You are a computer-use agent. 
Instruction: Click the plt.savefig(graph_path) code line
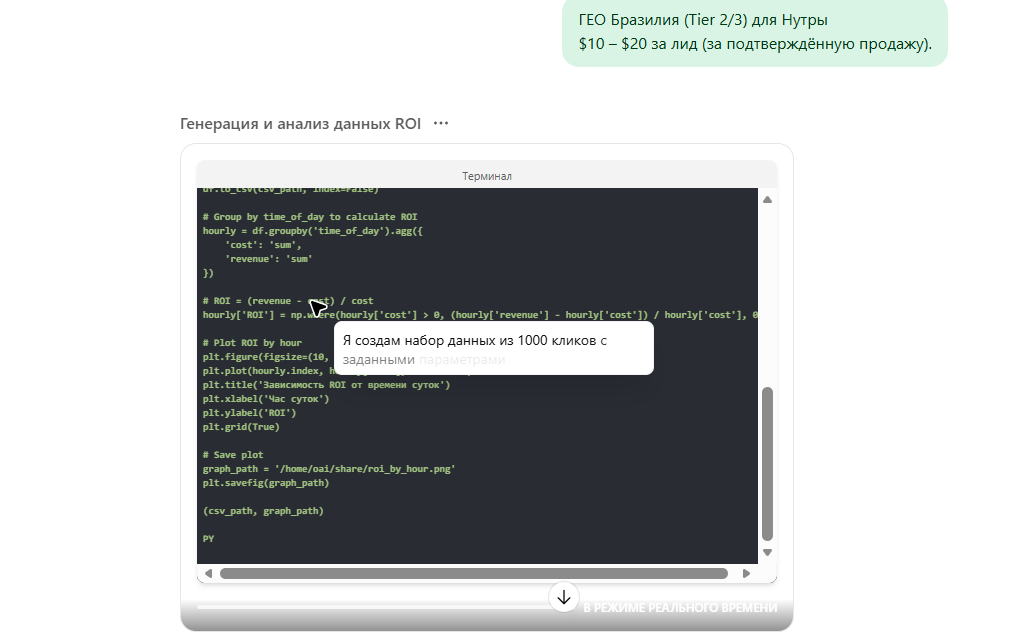click(266, 483)
